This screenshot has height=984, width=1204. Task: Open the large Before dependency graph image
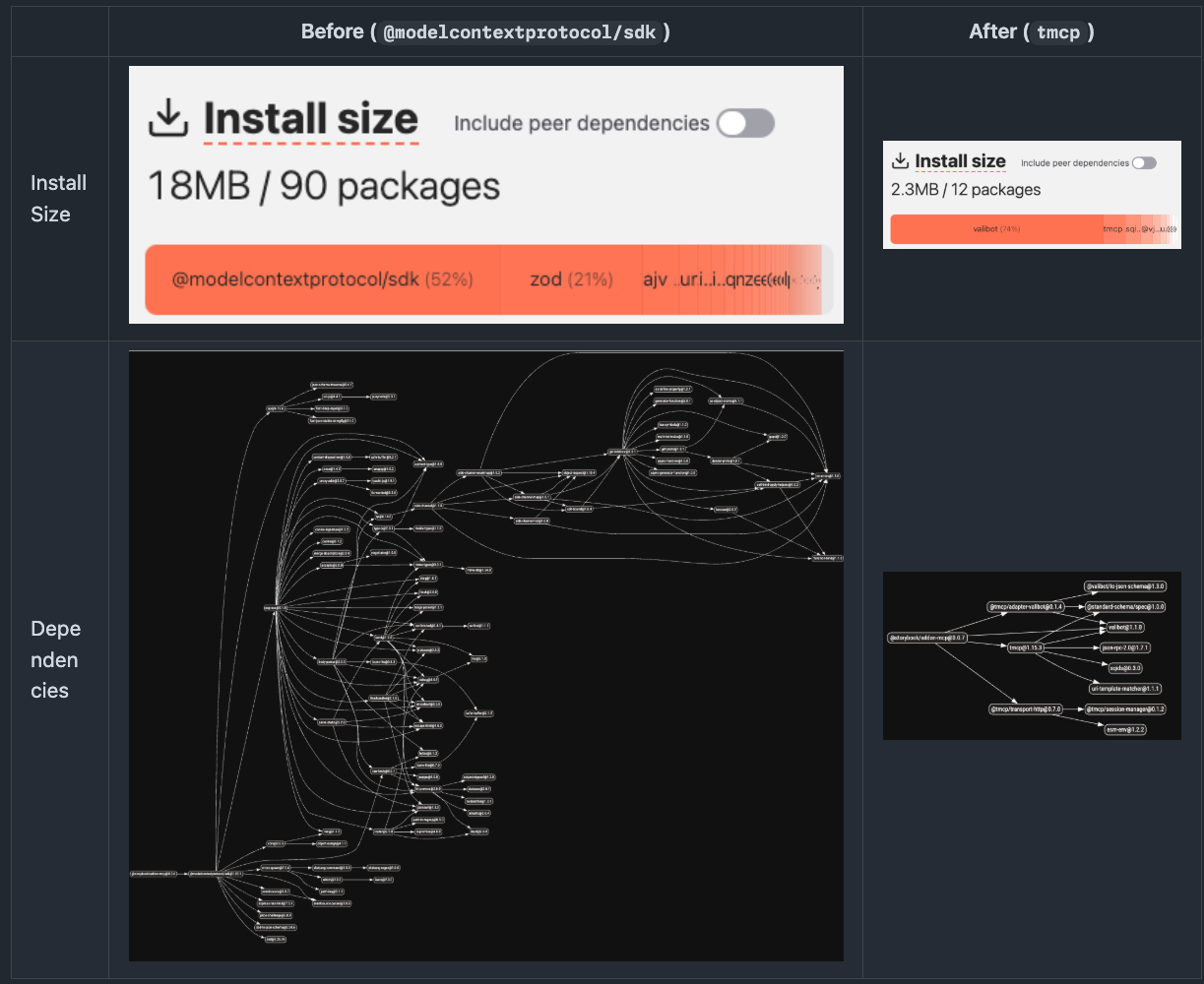pos(486,655)
